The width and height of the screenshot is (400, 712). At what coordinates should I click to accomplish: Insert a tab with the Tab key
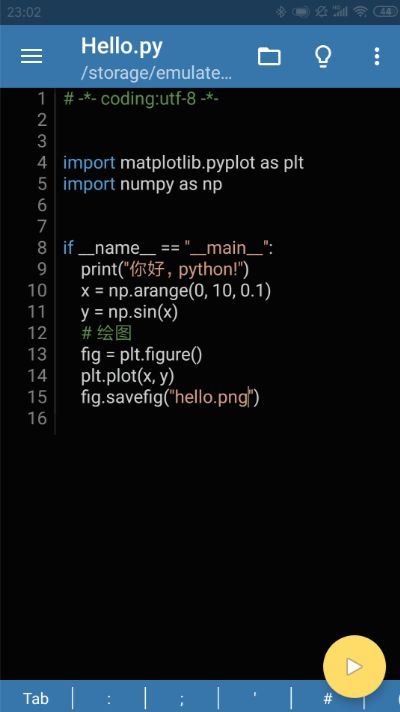(36, 698)
